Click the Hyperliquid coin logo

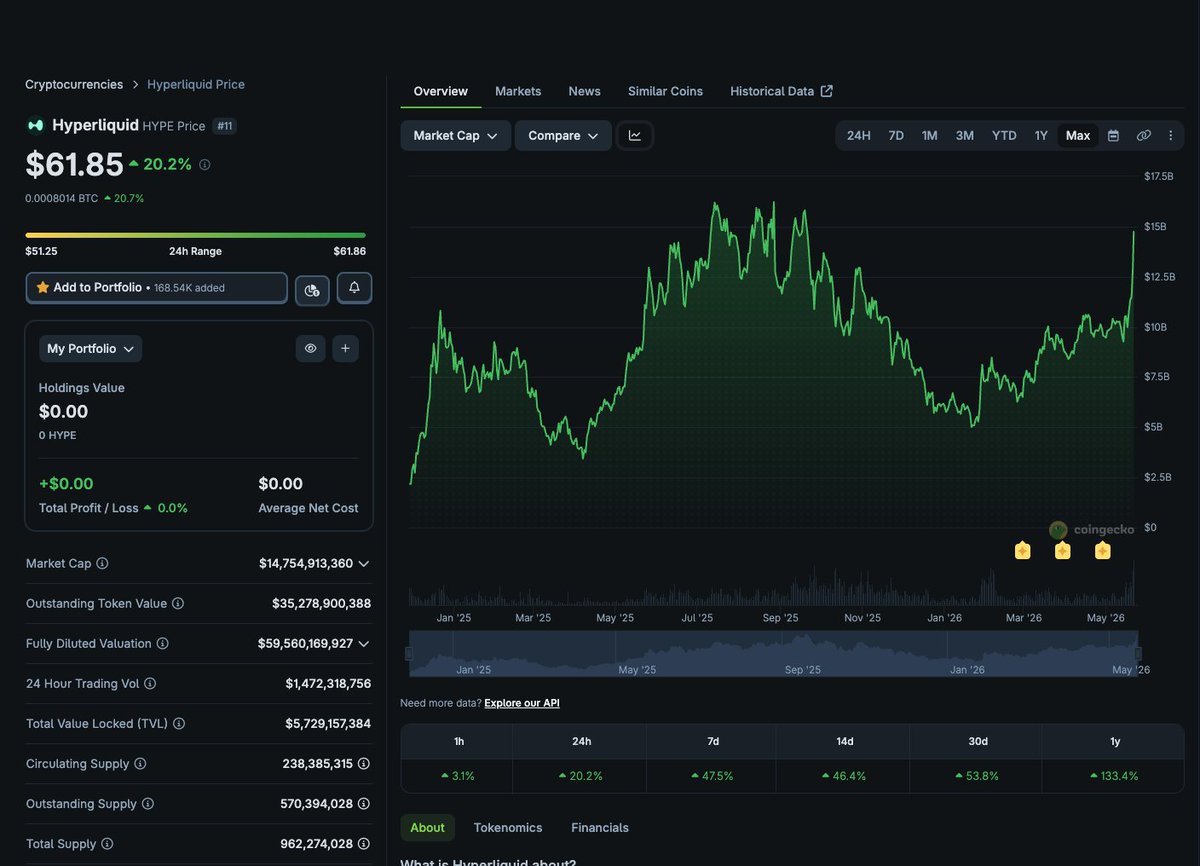[36, 126]
